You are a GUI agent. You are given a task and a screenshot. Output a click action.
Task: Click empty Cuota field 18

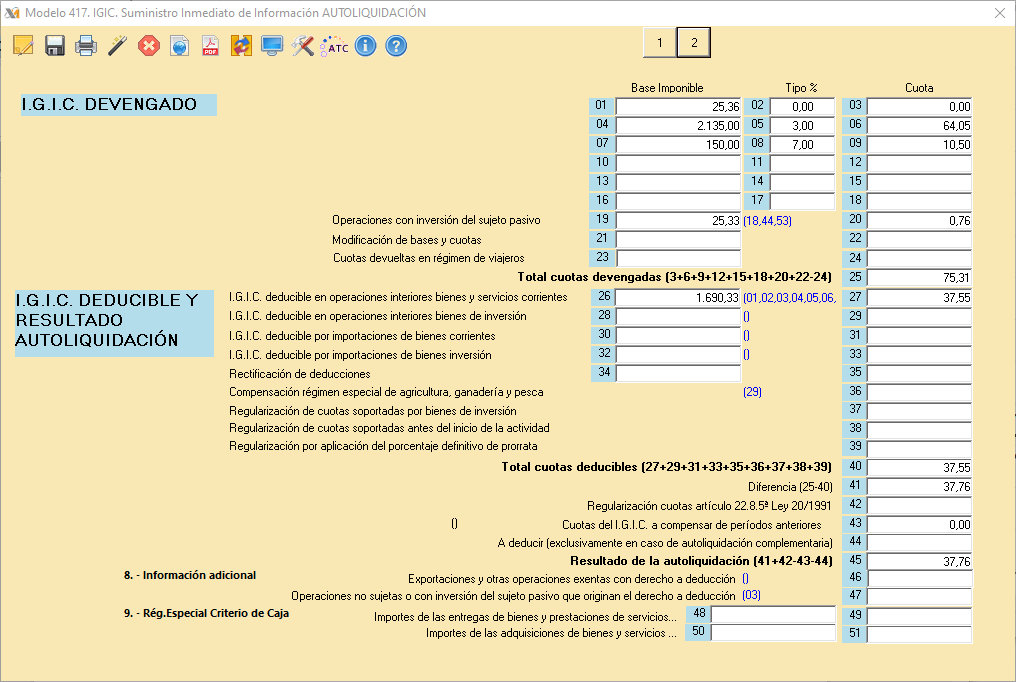pyautogui.click(x=919, y=201)
